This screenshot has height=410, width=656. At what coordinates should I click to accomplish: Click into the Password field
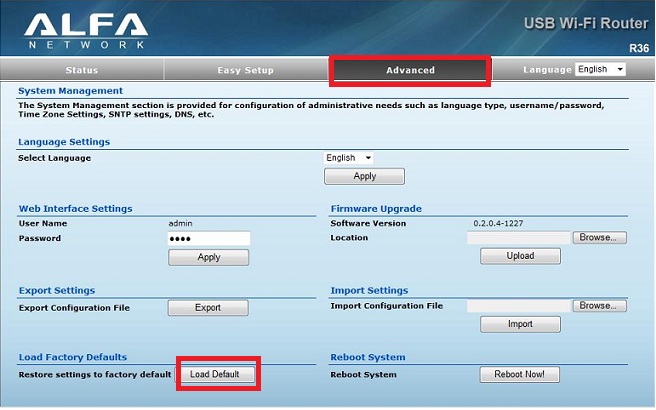pyautogui.click(x=209, y=239)
